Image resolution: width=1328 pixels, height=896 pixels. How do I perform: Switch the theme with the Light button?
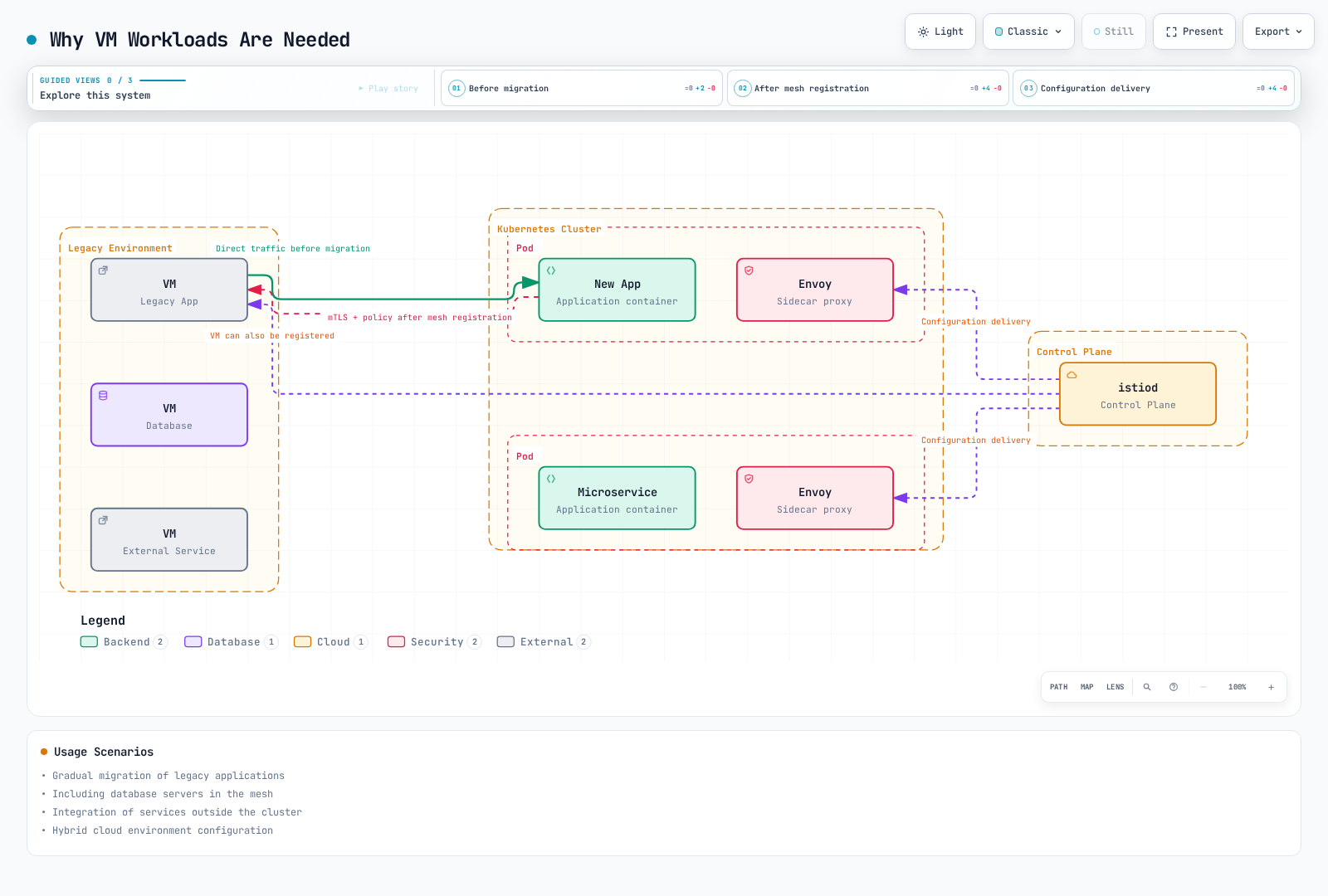tap(940, 32)
